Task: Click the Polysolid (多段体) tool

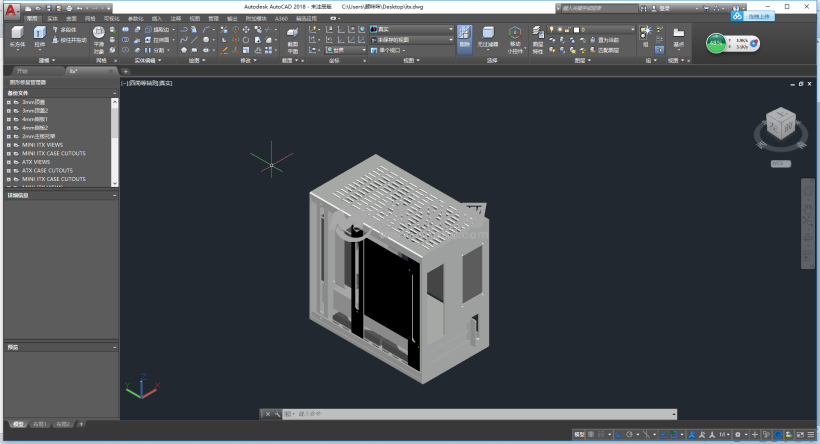Action: pos(64,30)
